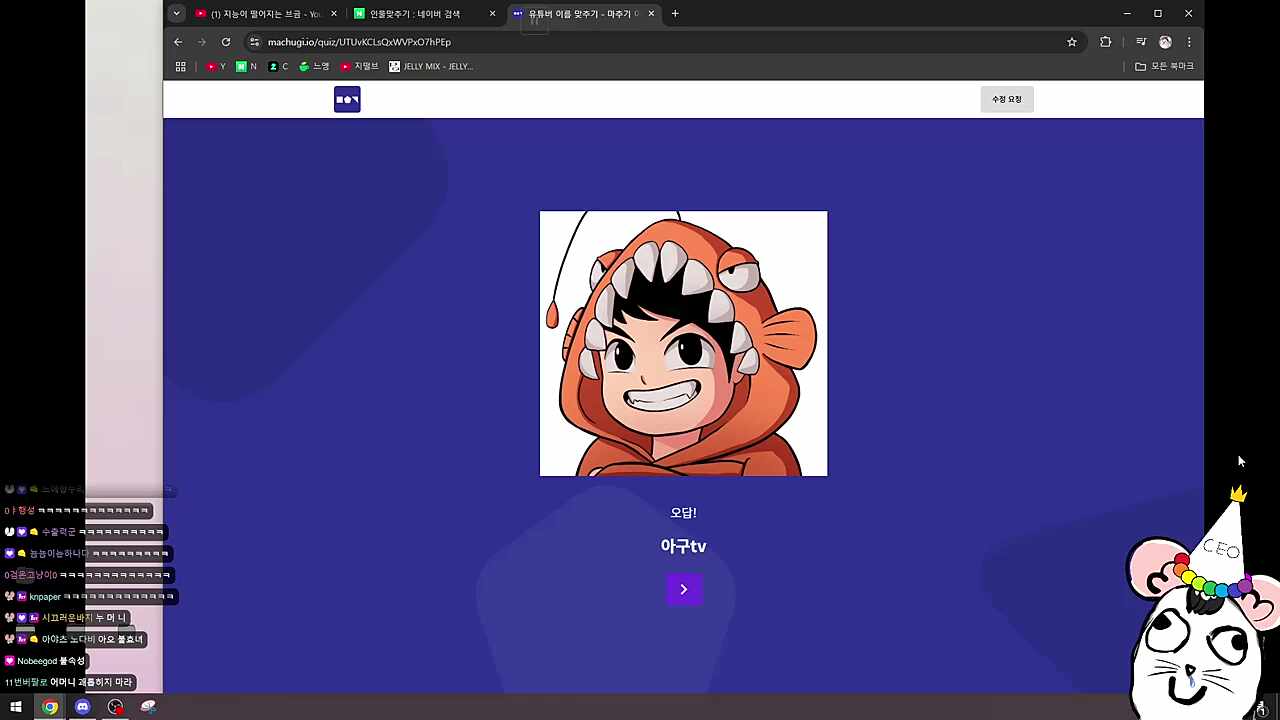Select the 유튜버 이름 맞추기 tab
Image resolution: width=1280 pixels, height=720 pixels.
tap(581, 14)
